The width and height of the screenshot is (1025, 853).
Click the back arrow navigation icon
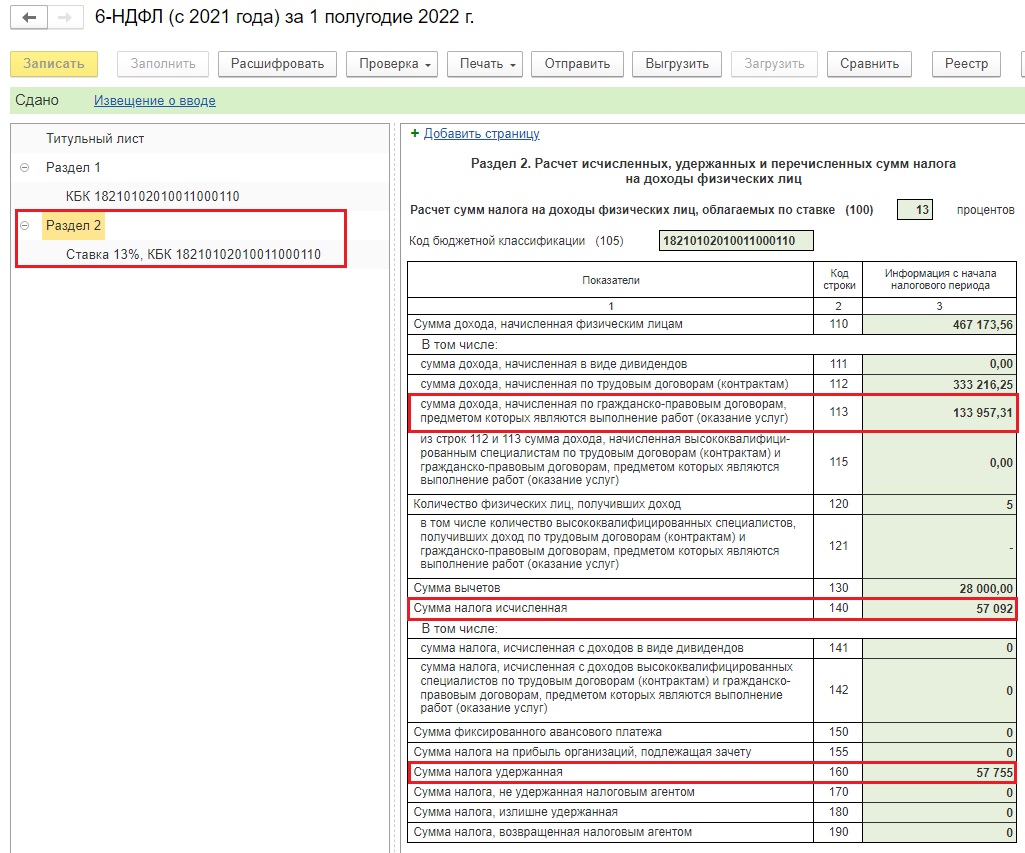(29, 17)
